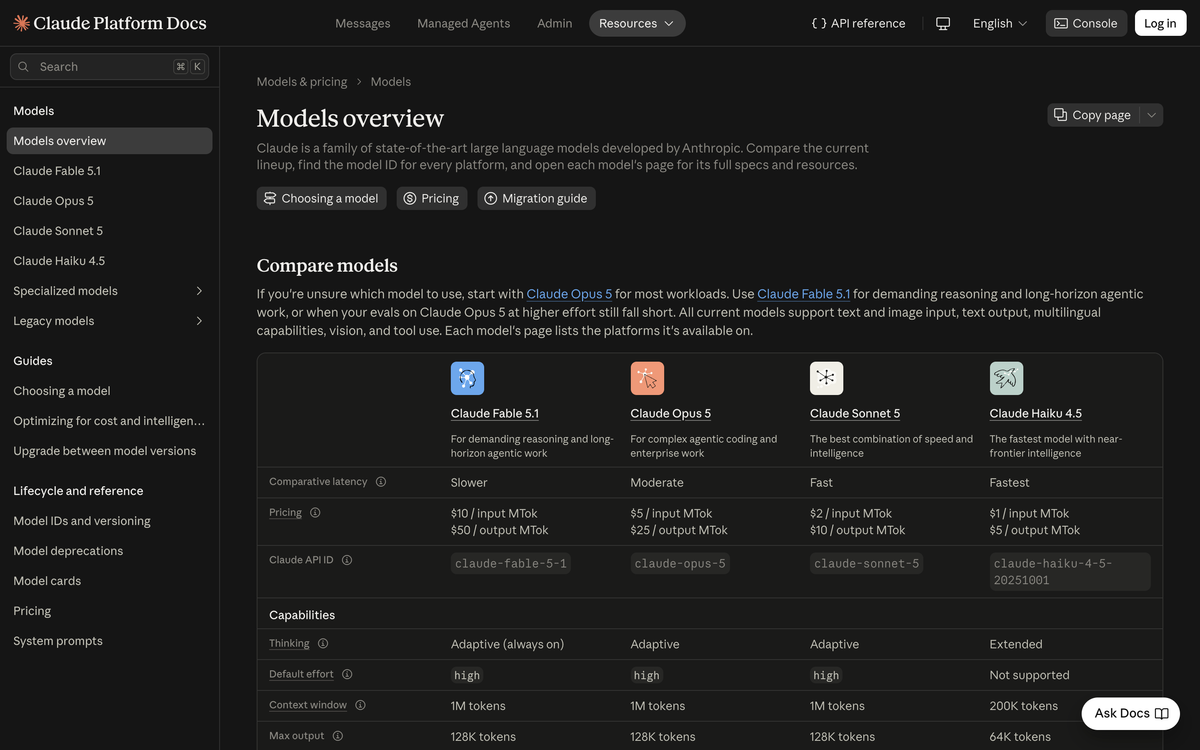
Task: Click info icon next to Pricing row
Action: pos(315,513)
